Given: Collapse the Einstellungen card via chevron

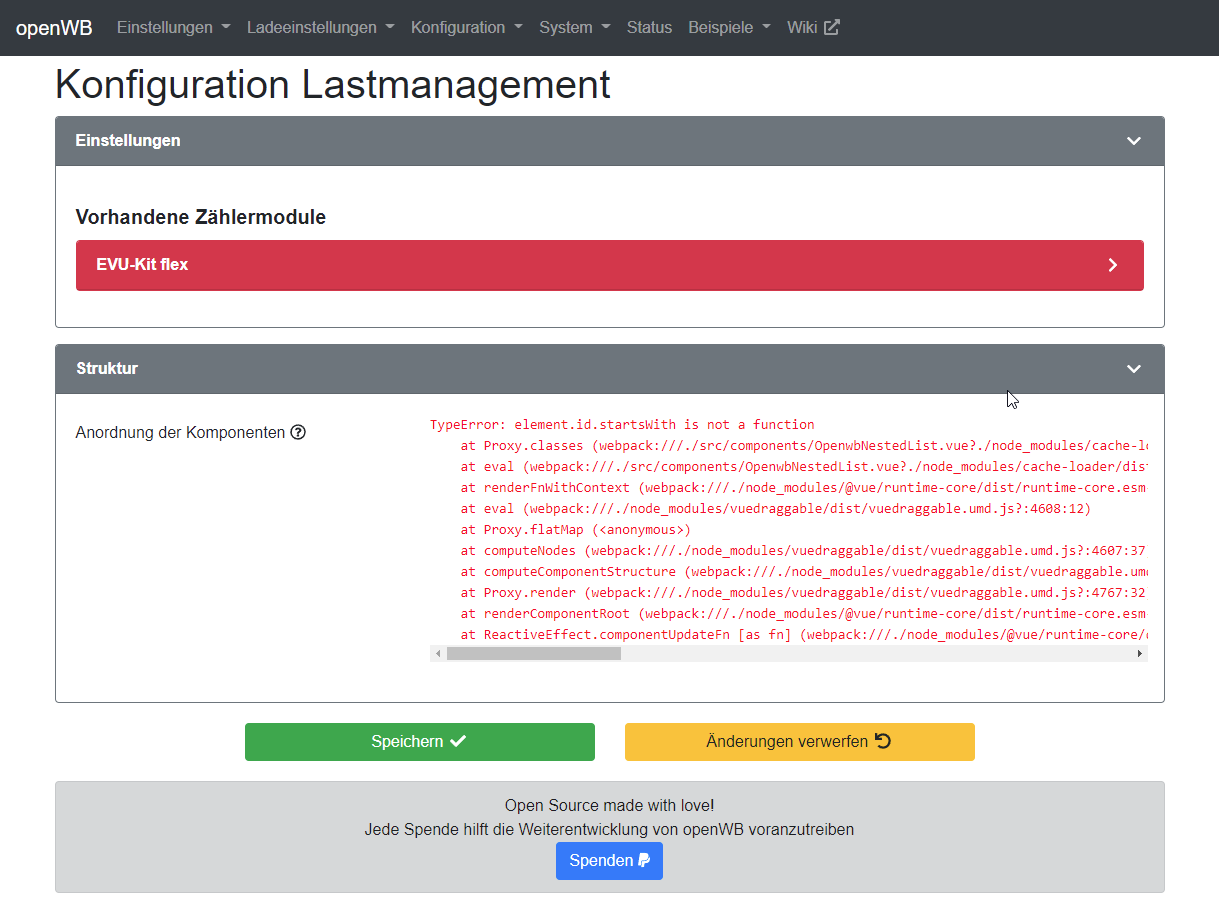Looking at the screenshot, I should (1133, 141).
